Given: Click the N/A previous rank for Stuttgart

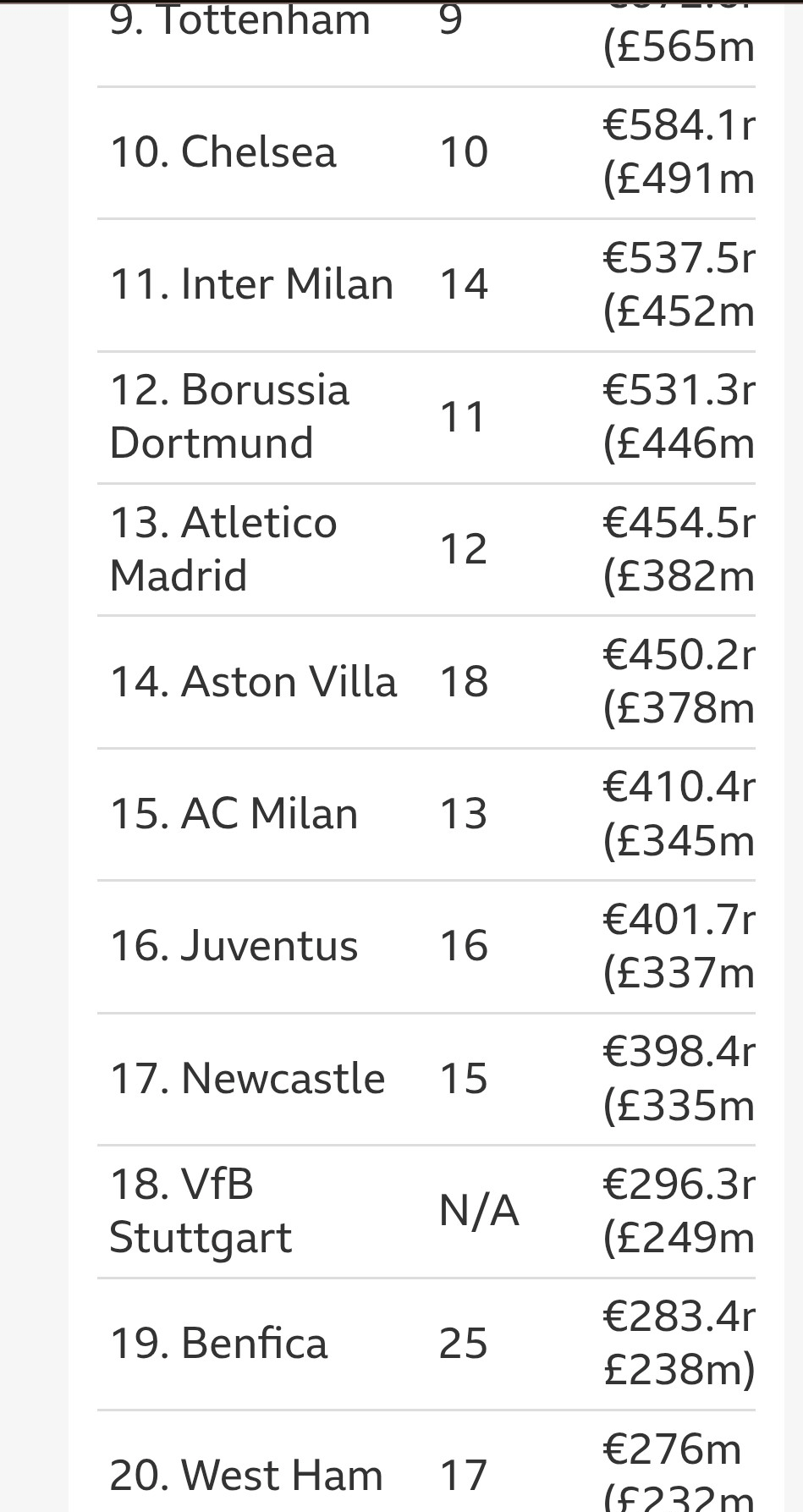Looking at the screenshot, I should (x=479, y=1211).
